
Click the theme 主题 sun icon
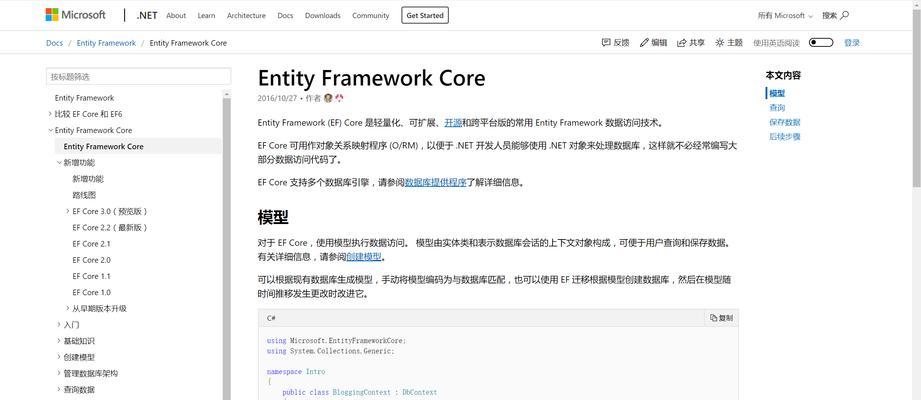point(719,42)
